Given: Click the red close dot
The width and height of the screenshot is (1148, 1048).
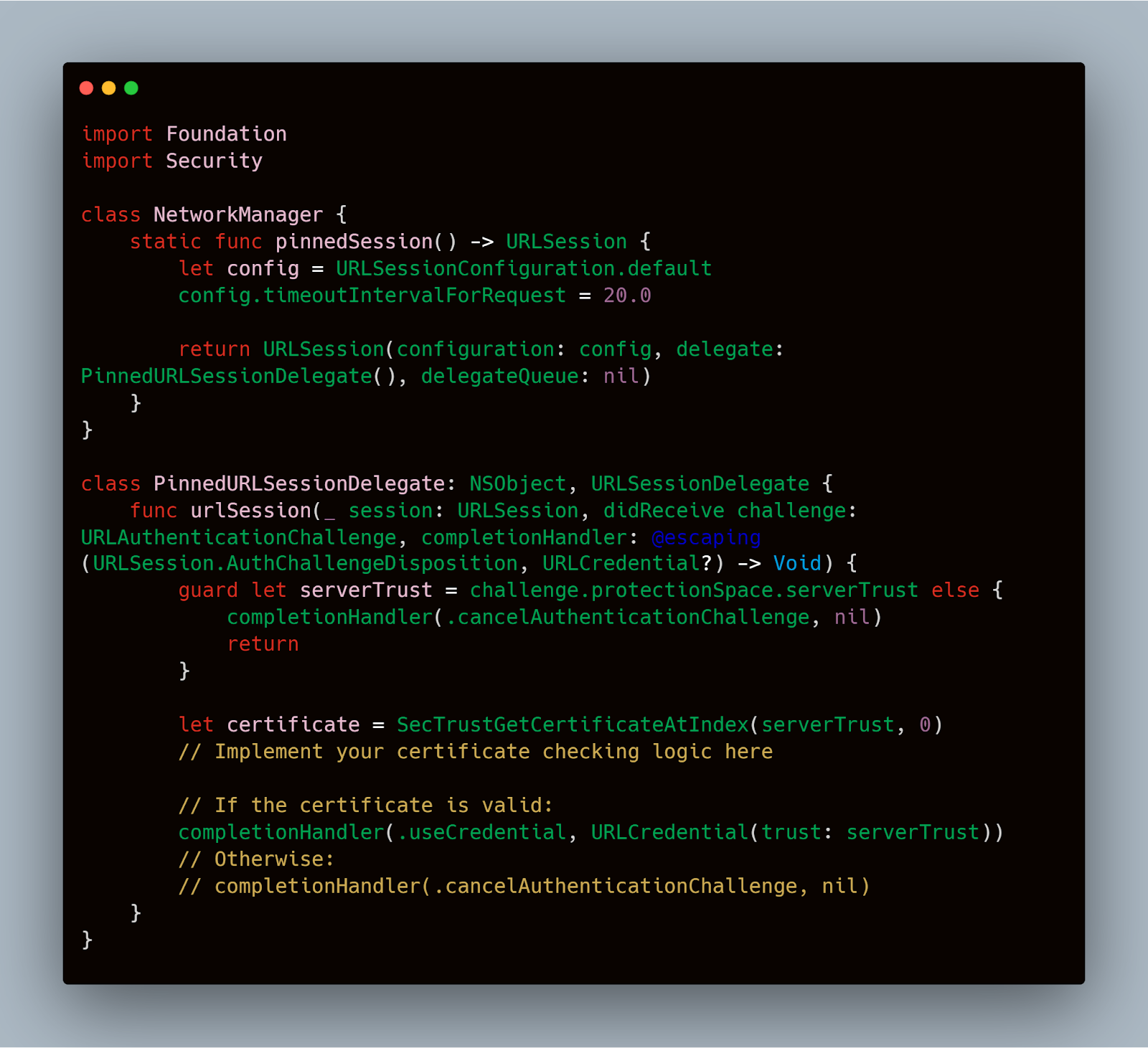Looking at the screenshot, I should [x=87, y=88].
